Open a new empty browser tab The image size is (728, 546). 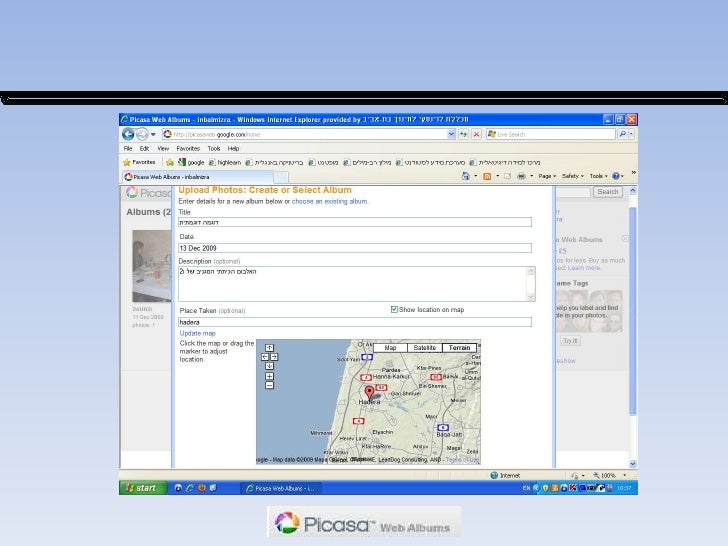tap(281, 177)
